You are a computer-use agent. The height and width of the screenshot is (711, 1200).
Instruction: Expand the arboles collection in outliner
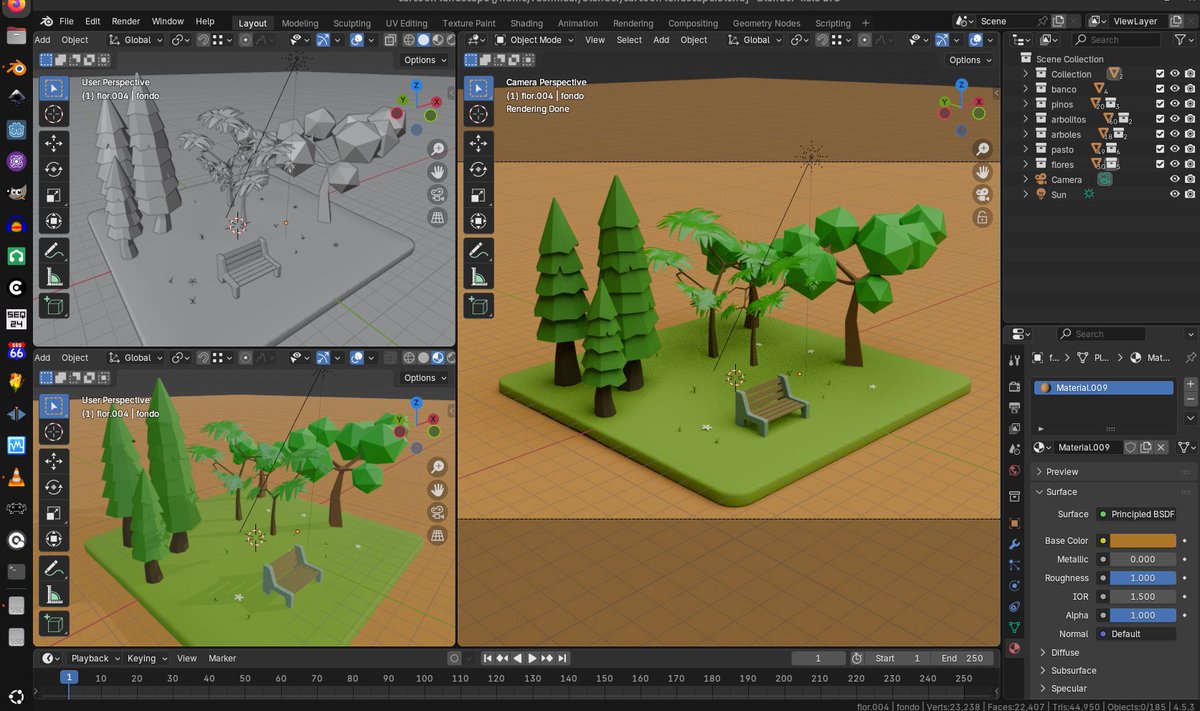click(x=1025, y=134)
